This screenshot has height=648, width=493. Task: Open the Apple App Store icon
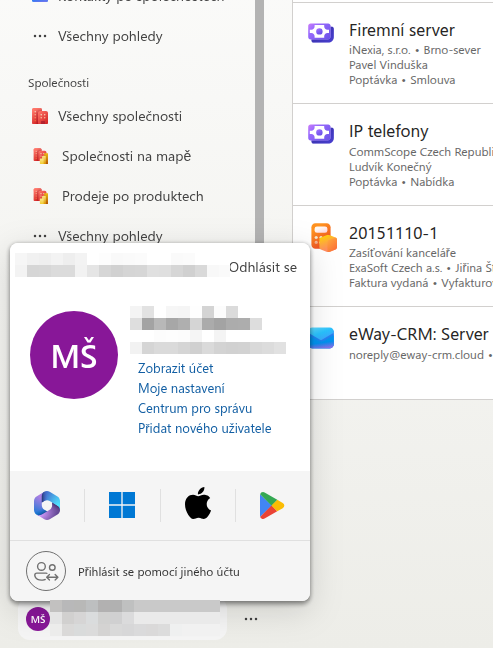[x=198, y=504]
